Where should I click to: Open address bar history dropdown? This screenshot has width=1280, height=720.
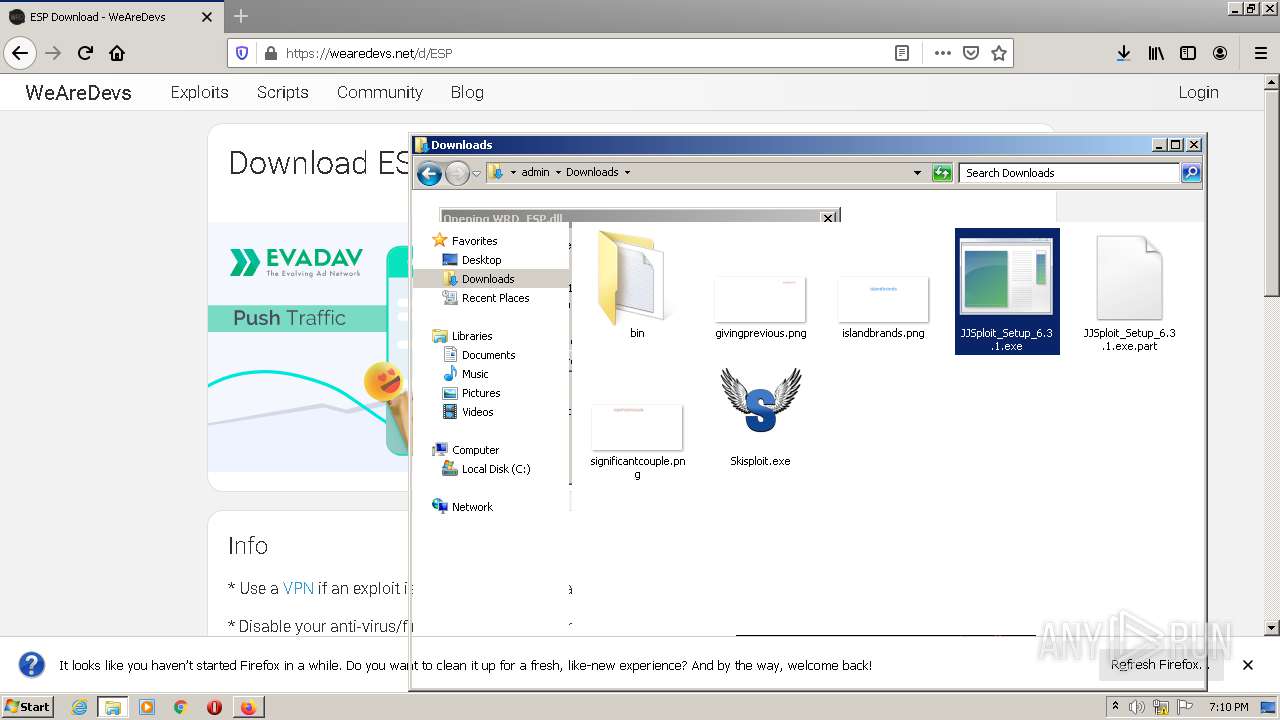pos(917,173)
